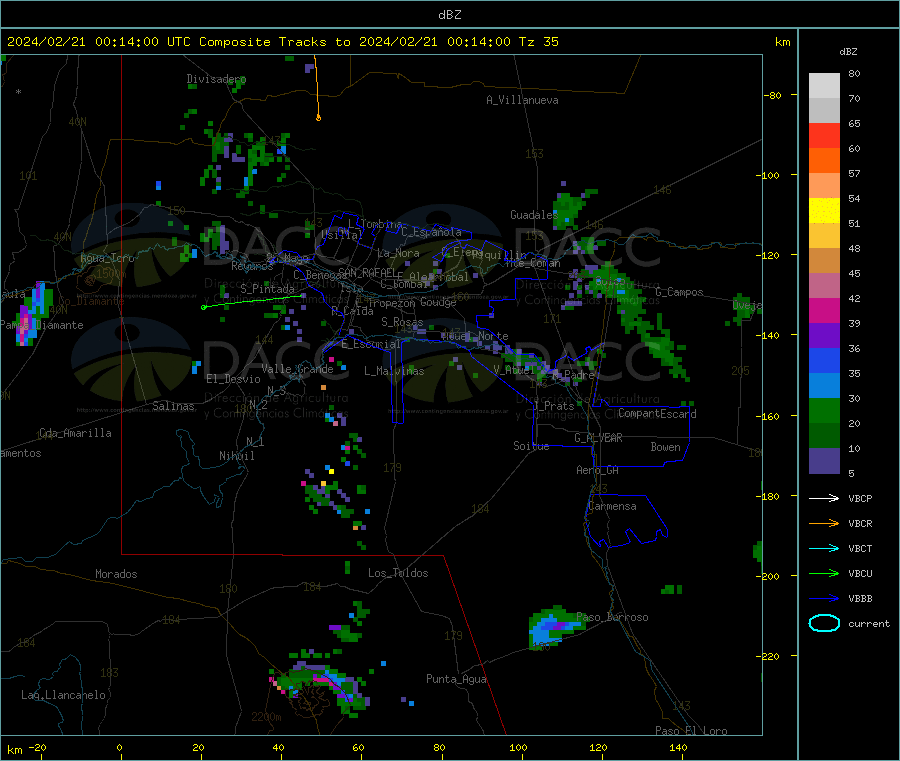Click the 'G_Campos' map label
The height and width of the screenshot is (761, 900).
[680, 292]
